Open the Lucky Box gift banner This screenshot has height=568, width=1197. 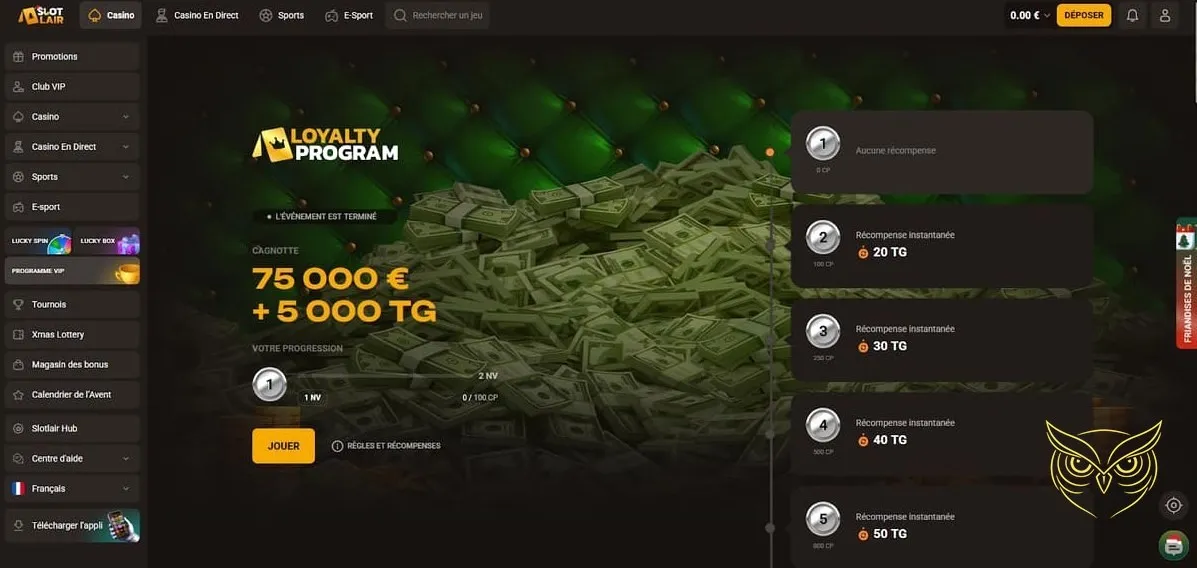pyautogui.click(x=107, y=241)
